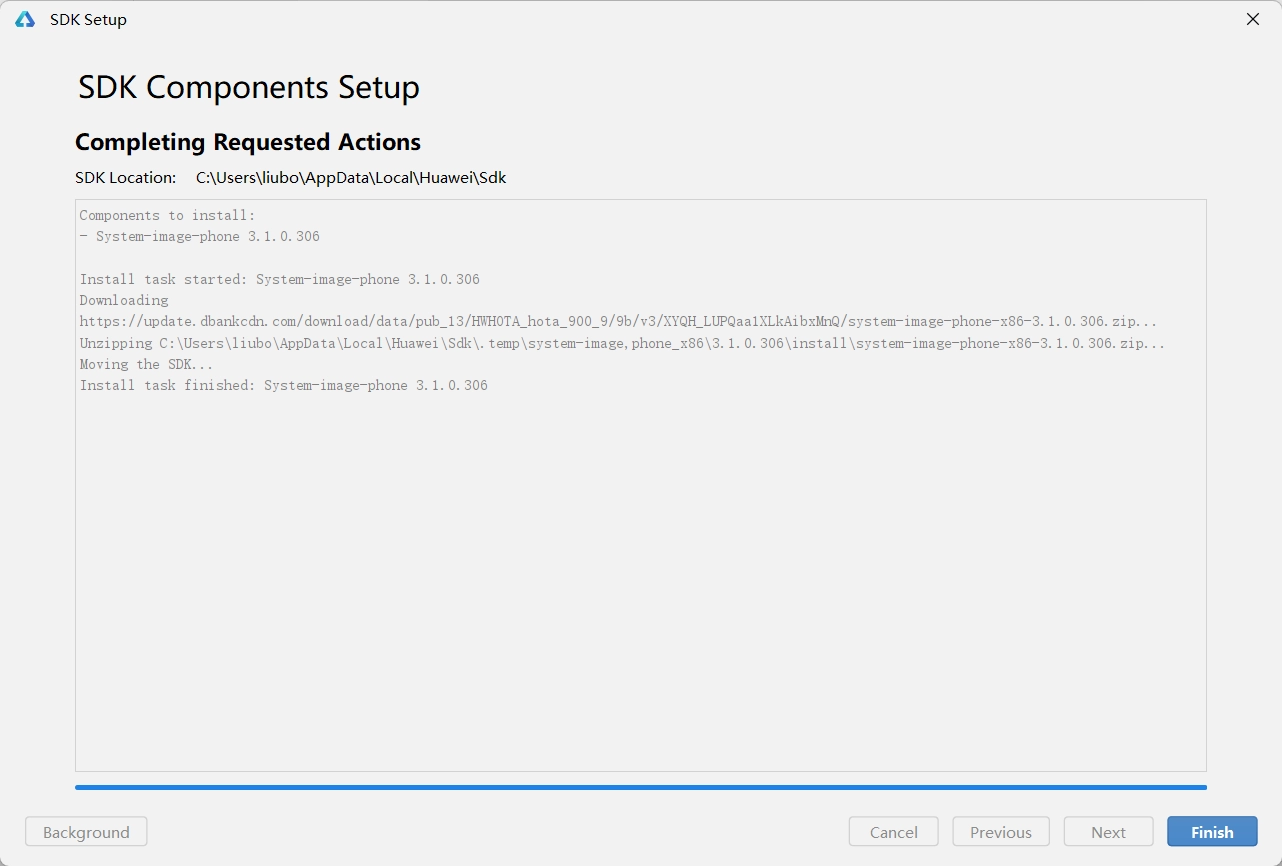The image size is (1282, 866).
Task: Click the Background button
Action: point(86,832)
